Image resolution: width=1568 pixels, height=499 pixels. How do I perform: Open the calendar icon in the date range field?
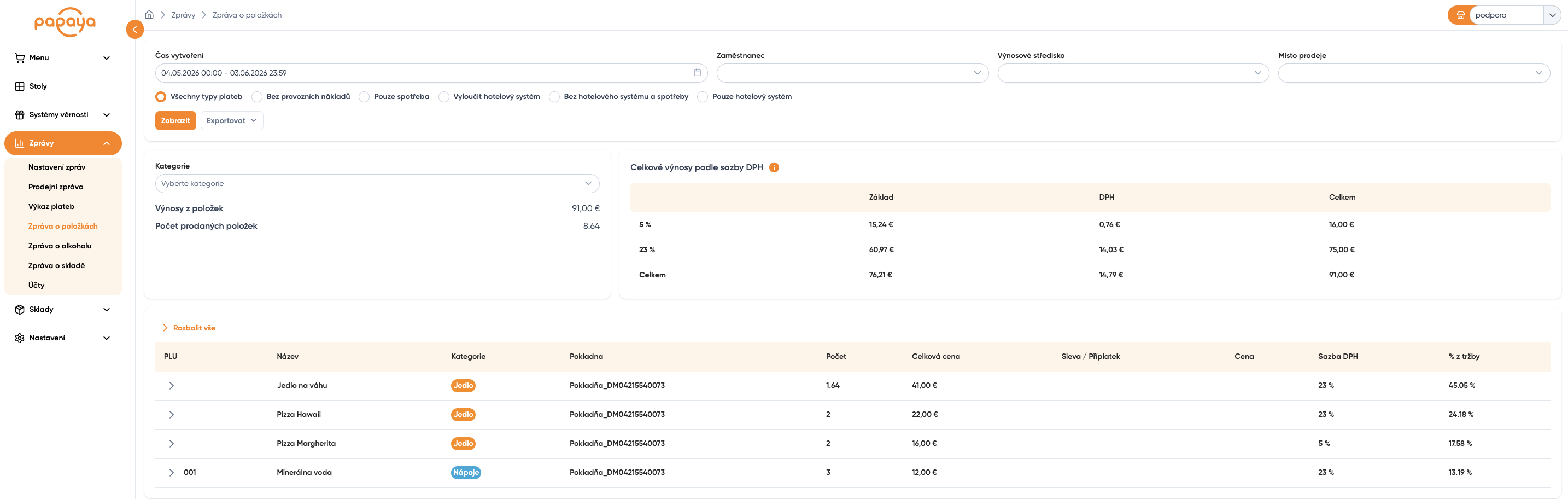click(698, 73)
